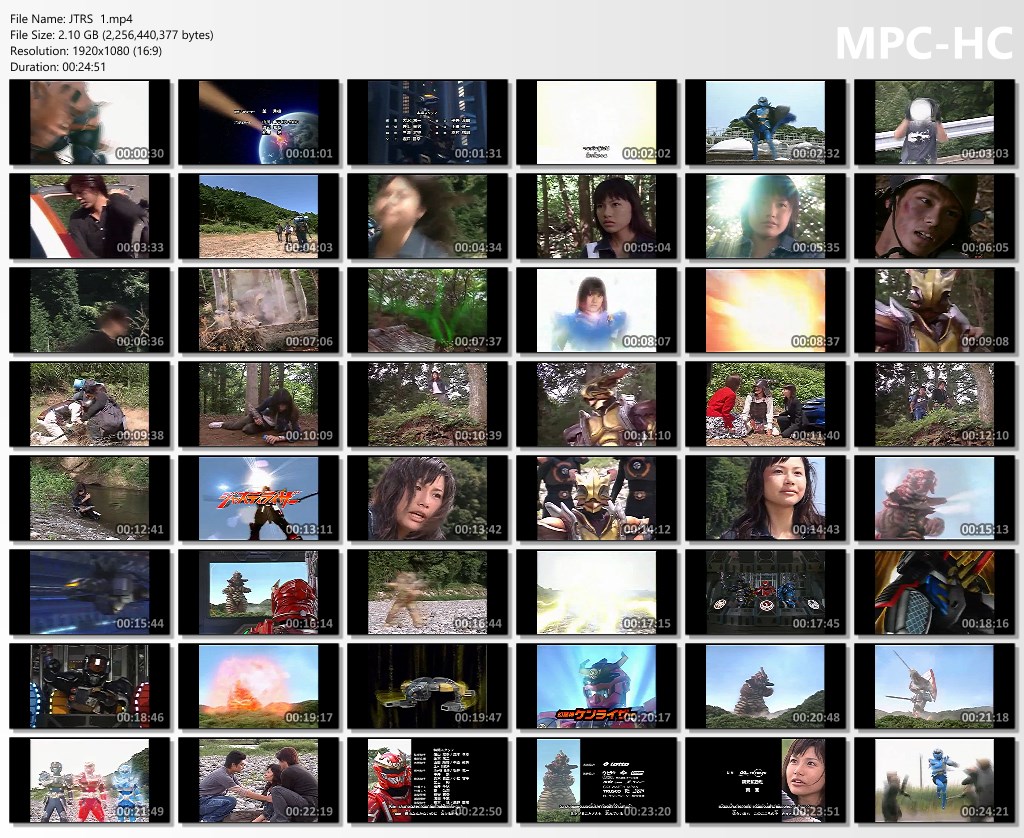
Task: View the thumbnail at 00:16:14
Action: [x=259, y=592]
